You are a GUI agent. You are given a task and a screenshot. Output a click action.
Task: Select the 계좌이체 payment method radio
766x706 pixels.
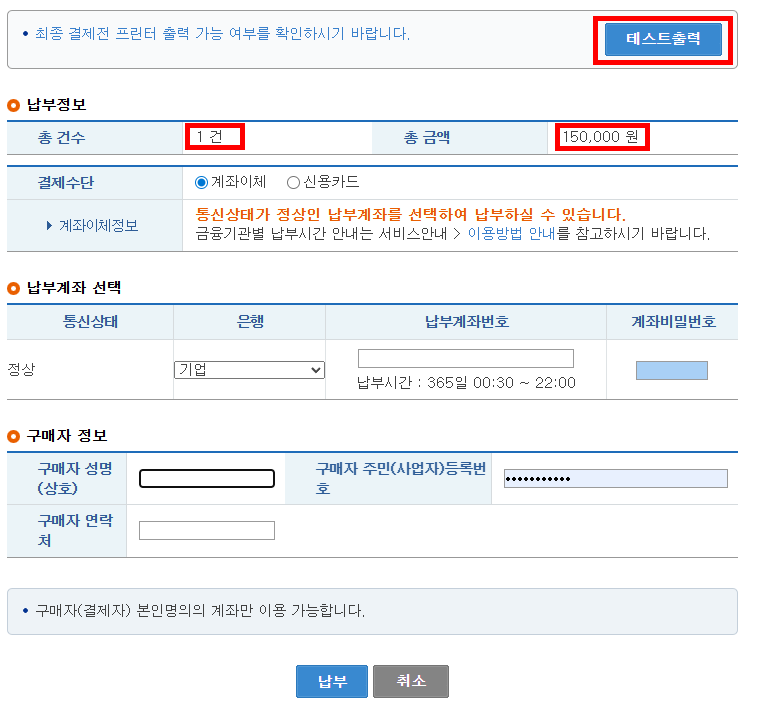point(201,182)
